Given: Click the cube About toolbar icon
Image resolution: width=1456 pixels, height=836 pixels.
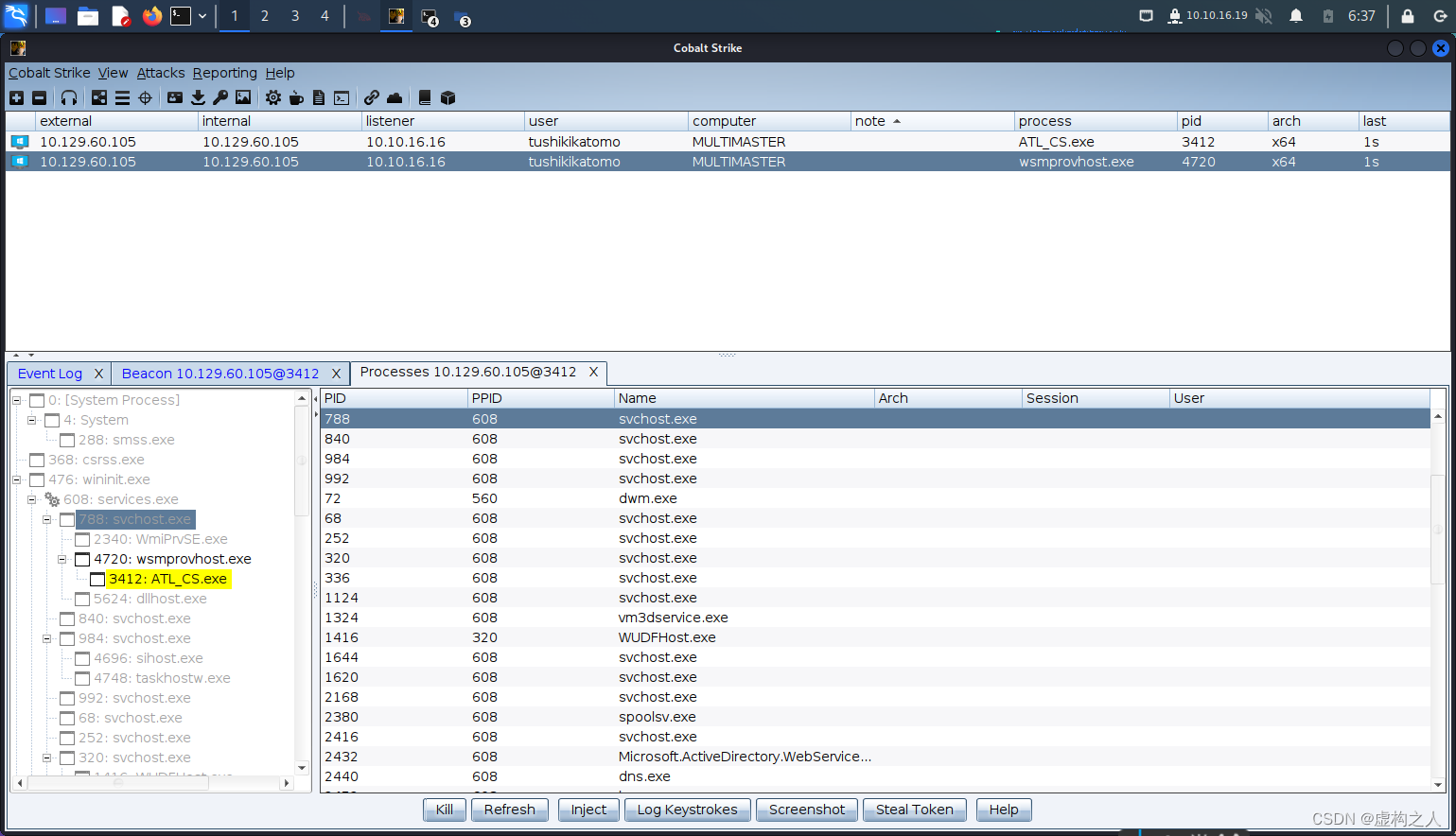Looking at the screenshot, I should pyautogui.click(x=448, y=97).
